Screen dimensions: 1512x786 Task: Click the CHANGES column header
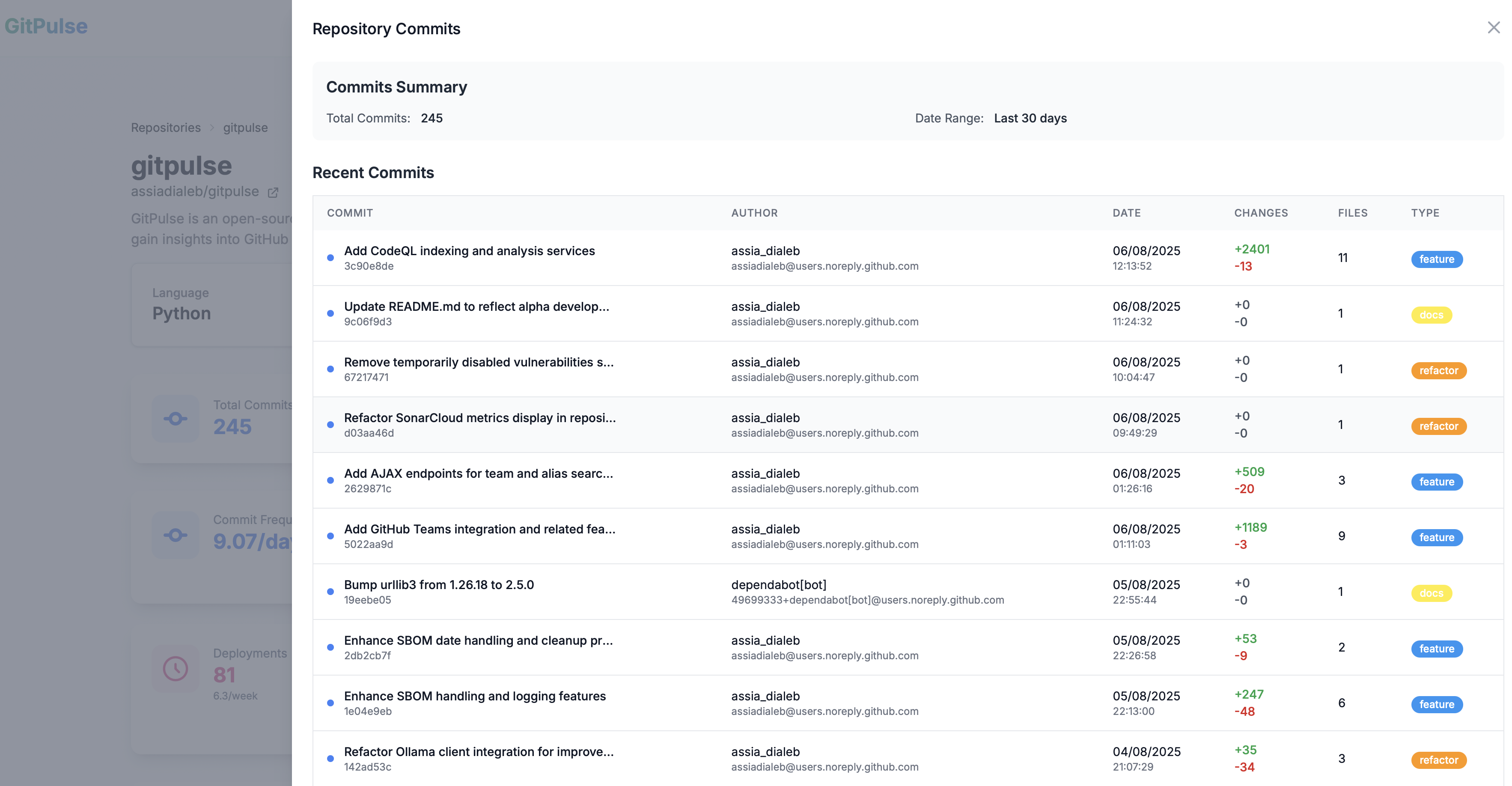pyautogui.click(x=1261, y=213)
